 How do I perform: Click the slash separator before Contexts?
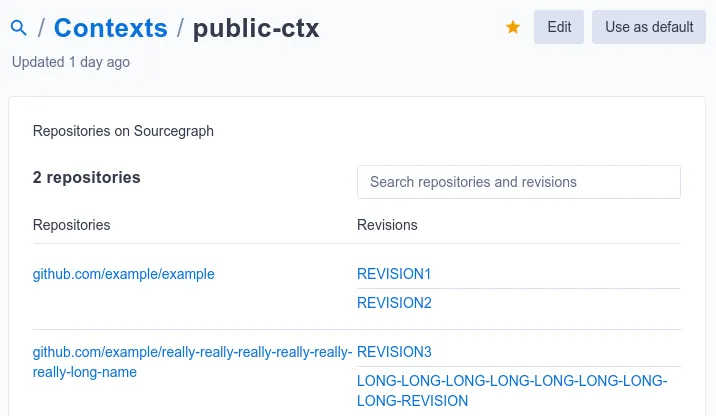click(x=42, y=28)
